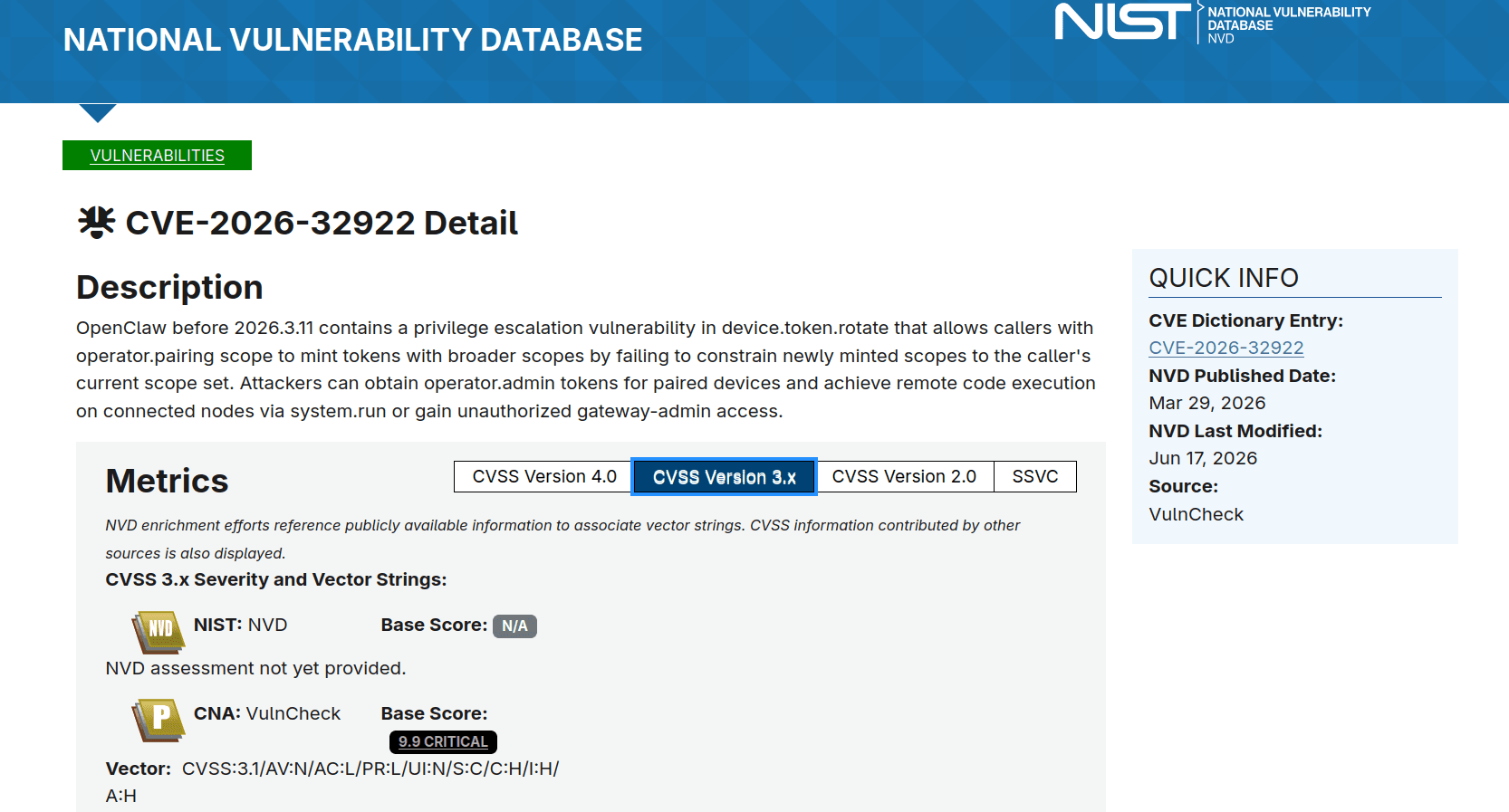
Task: Click the N/A base score badge
Action: coord(514,626)
